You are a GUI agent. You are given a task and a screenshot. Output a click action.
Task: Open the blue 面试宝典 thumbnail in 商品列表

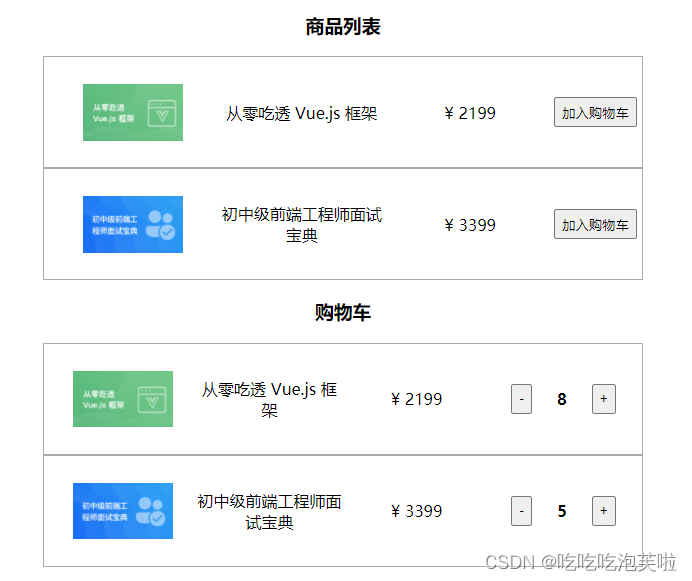[x=133, y=224]
